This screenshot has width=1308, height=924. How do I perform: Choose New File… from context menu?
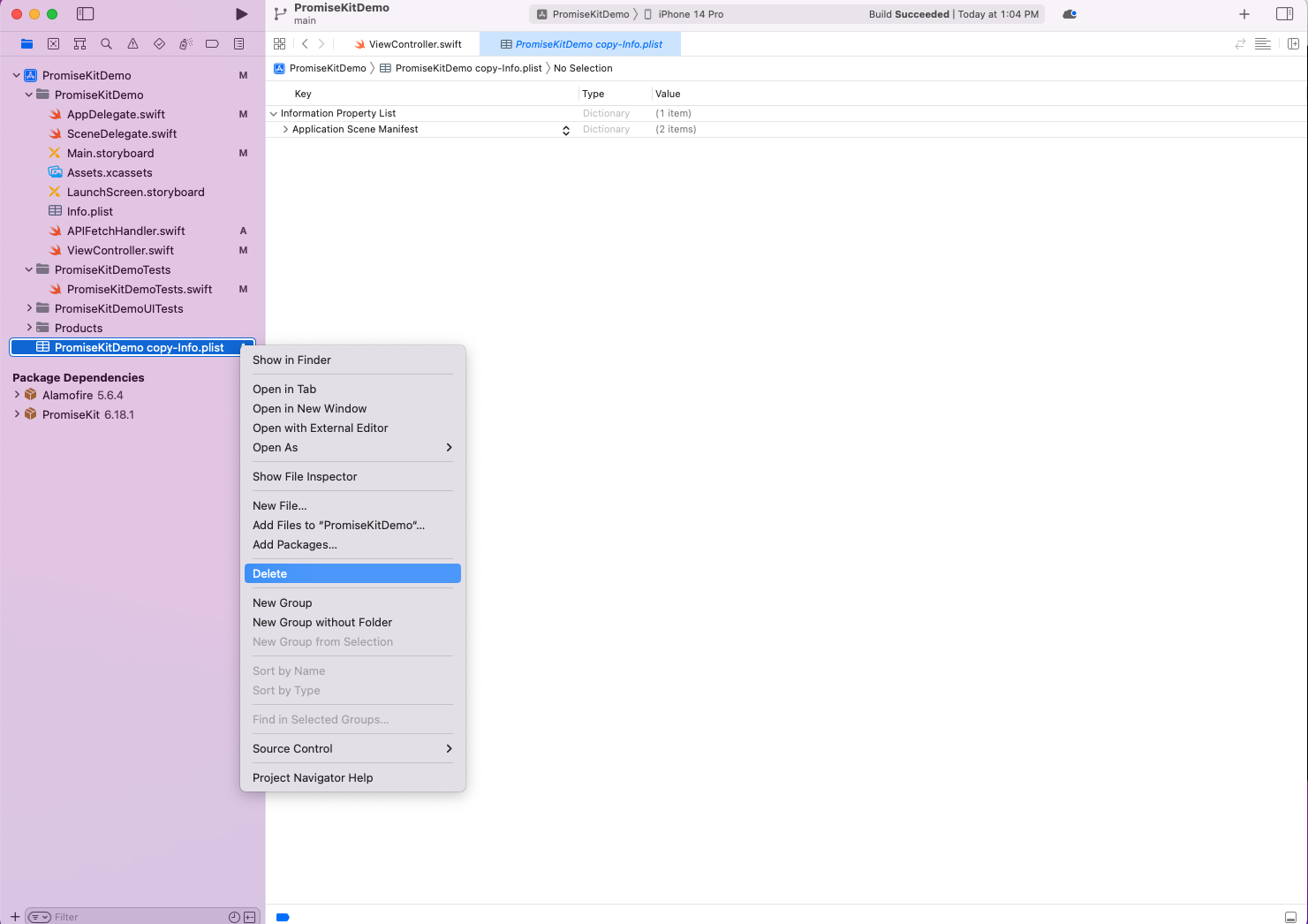pyautogui.click(x=352, y=505)
